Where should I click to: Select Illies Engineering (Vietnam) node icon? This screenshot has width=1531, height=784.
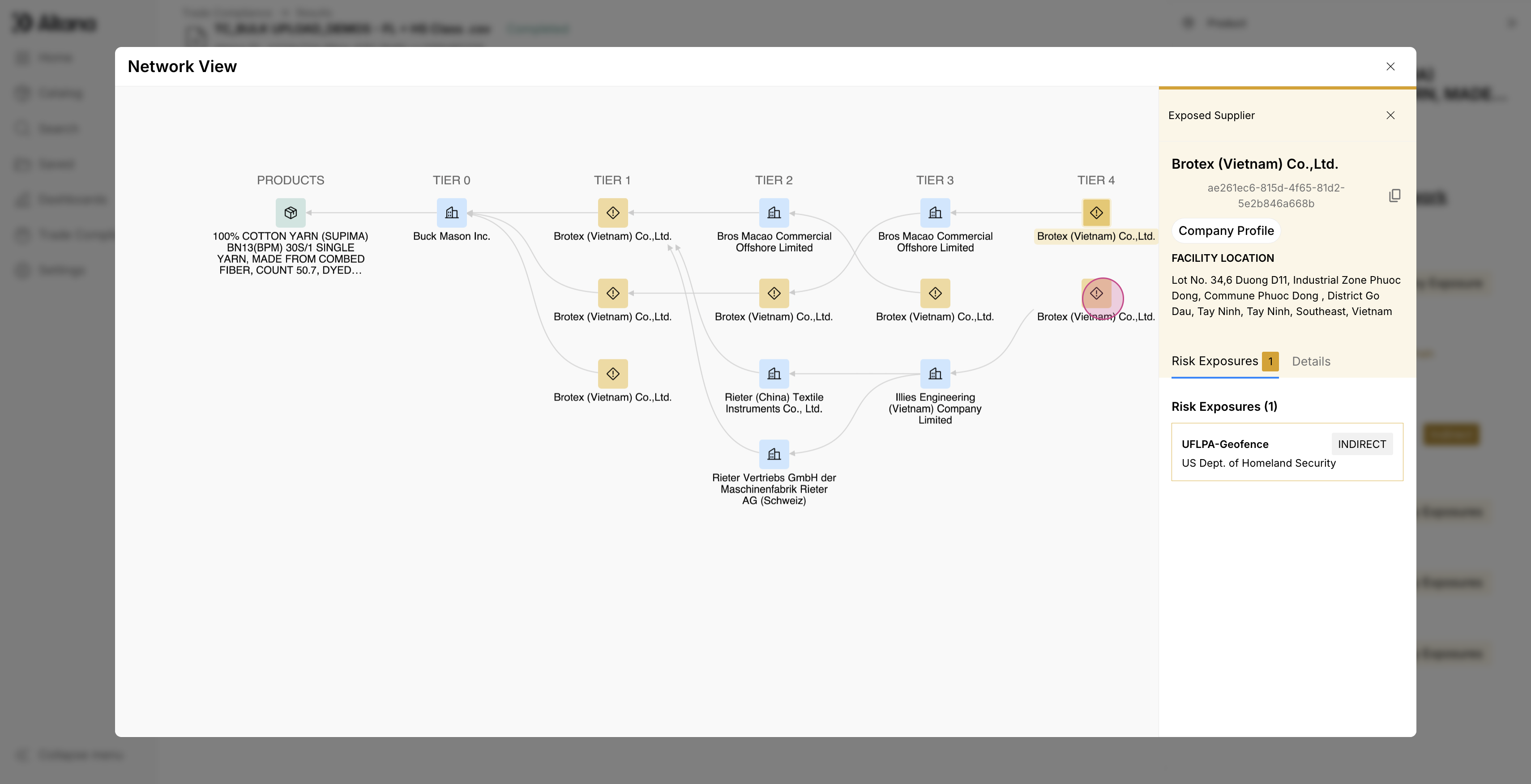tap(935, 374)
